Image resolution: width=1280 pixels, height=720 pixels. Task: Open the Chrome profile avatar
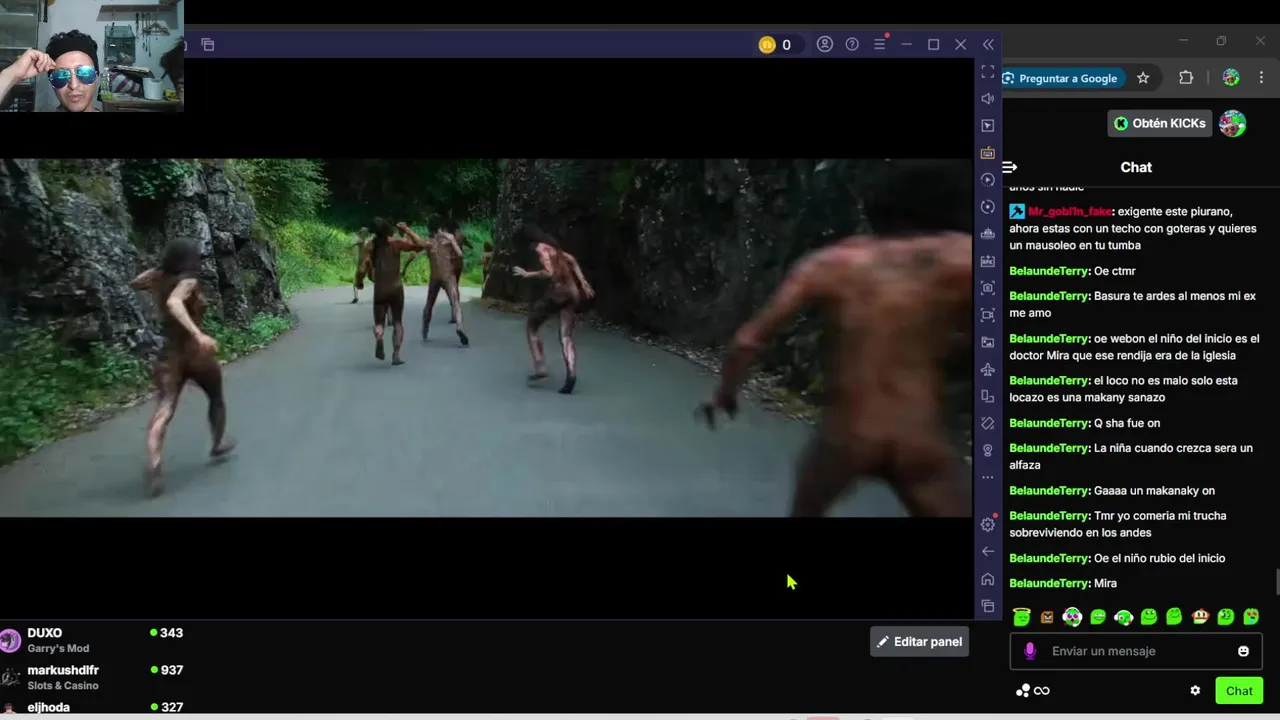tap(1231, 78)
